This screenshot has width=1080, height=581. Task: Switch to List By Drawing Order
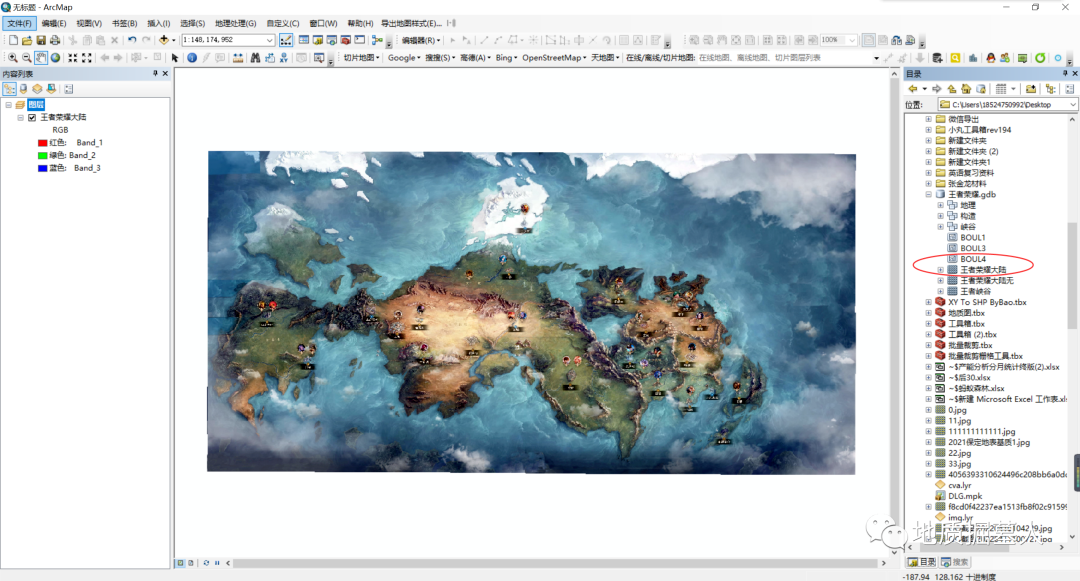pyautogui.click(x=10, y=89)
